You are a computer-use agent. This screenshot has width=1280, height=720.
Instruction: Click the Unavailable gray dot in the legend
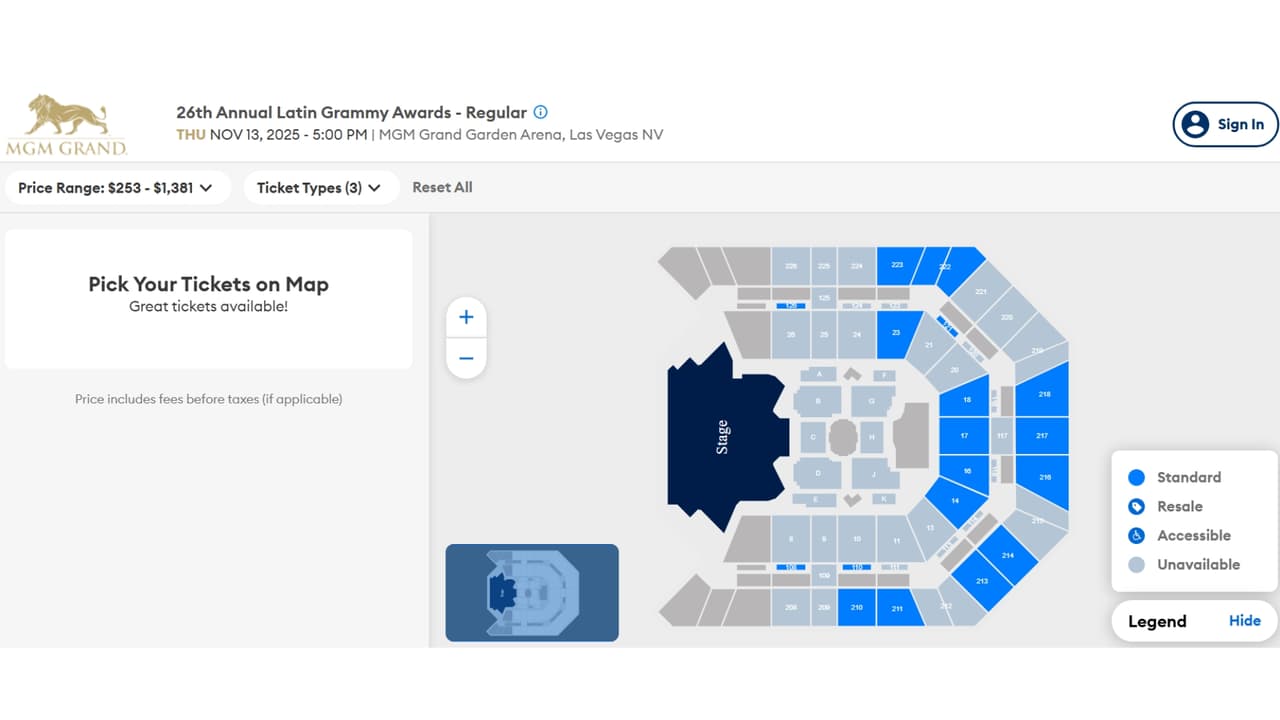tap(1136, 564)
